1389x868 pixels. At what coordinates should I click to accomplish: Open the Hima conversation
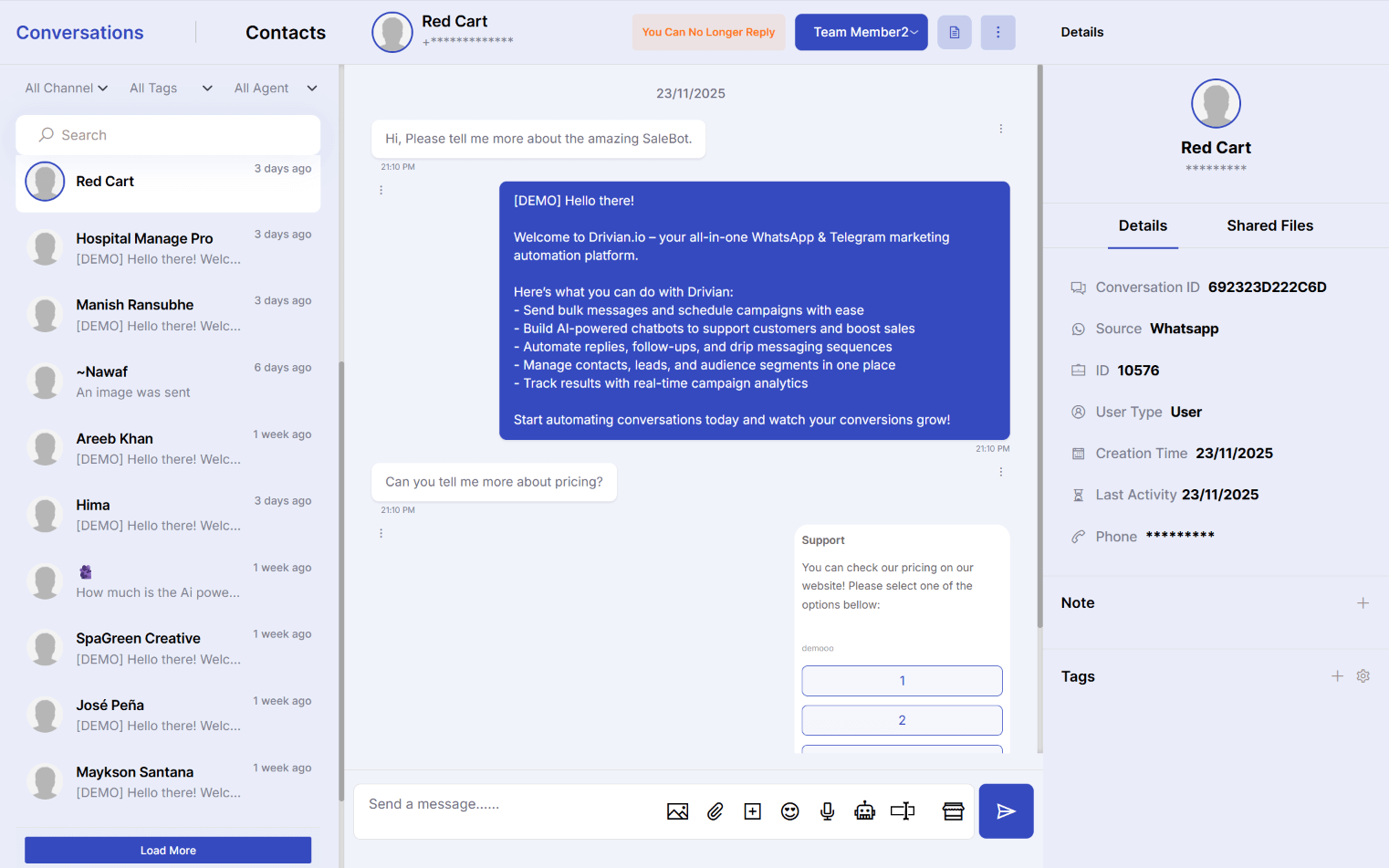(168, 515)
